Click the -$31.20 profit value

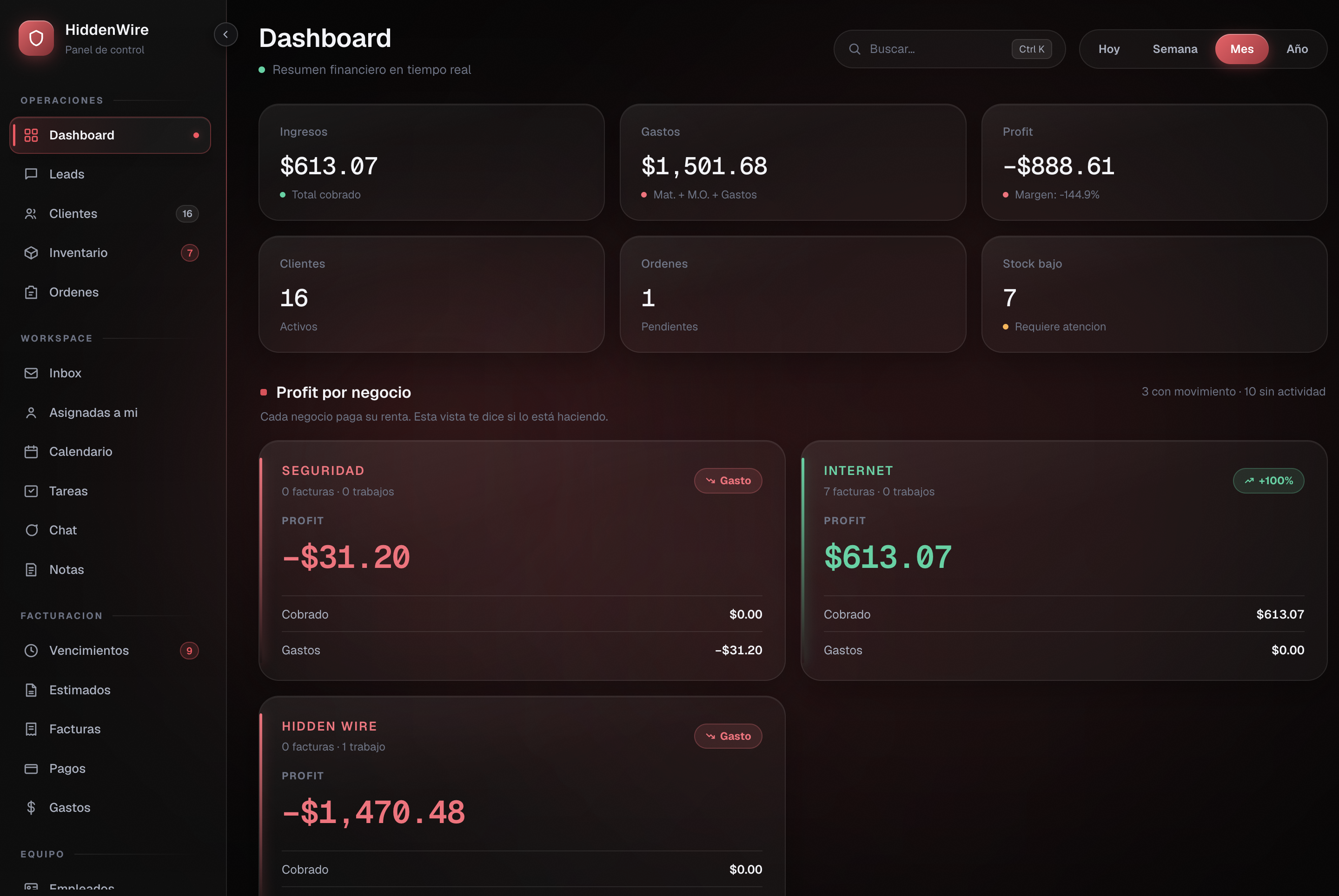point(346,557)
